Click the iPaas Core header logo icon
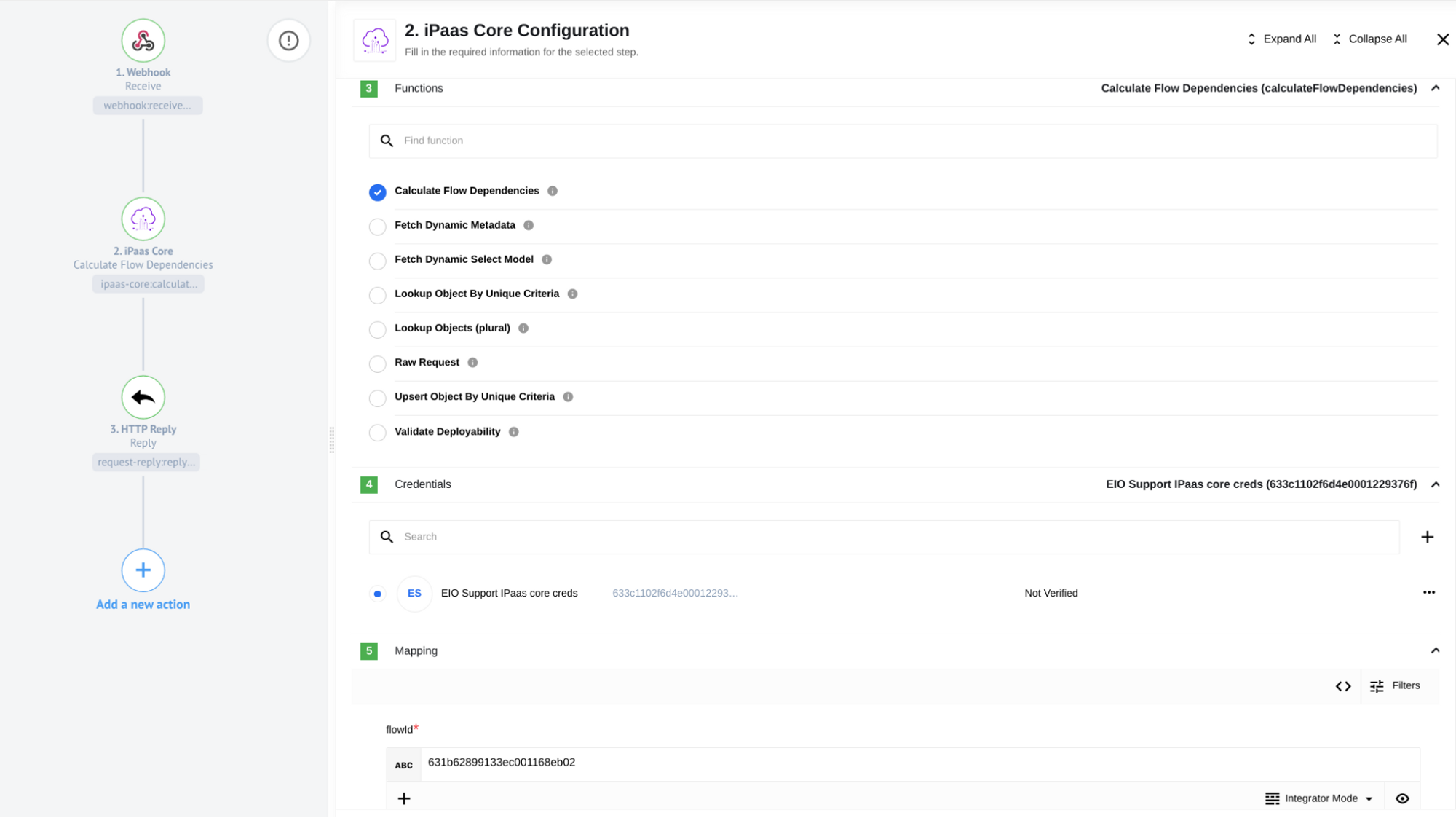Image resolution: width=1456 pixels, height=818 pixels. [x=375, y=41]
